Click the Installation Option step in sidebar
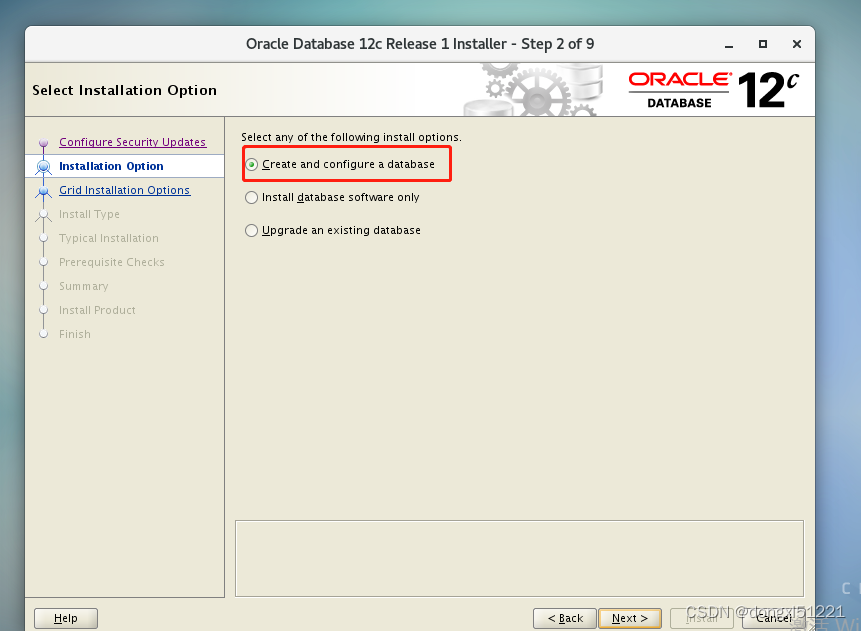Image resolution: width=861 pixels, height=631 pixels. pyautogui.click(x=111, y=166)
